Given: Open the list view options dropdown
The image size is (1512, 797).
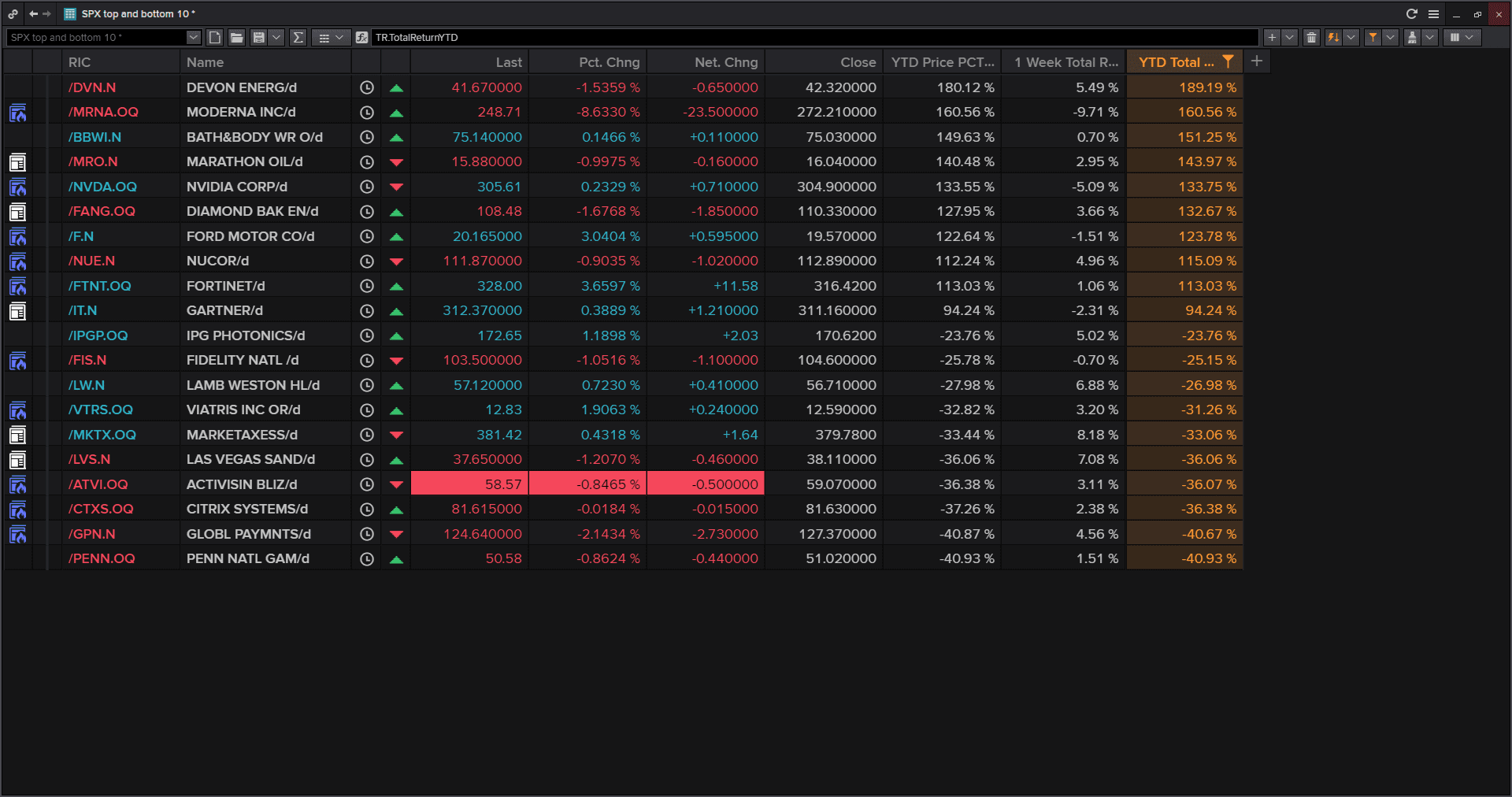Looking at the screenshot, I should point(330,37).
